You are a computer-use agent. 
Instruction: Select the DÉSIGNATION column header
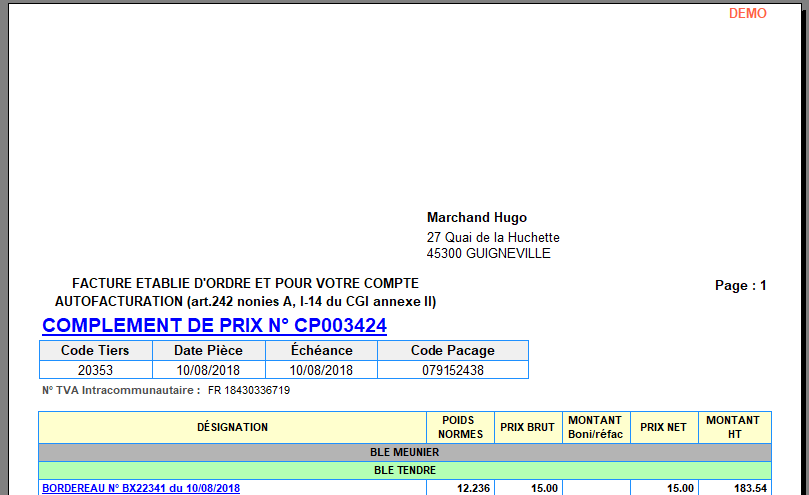point(232,427)
